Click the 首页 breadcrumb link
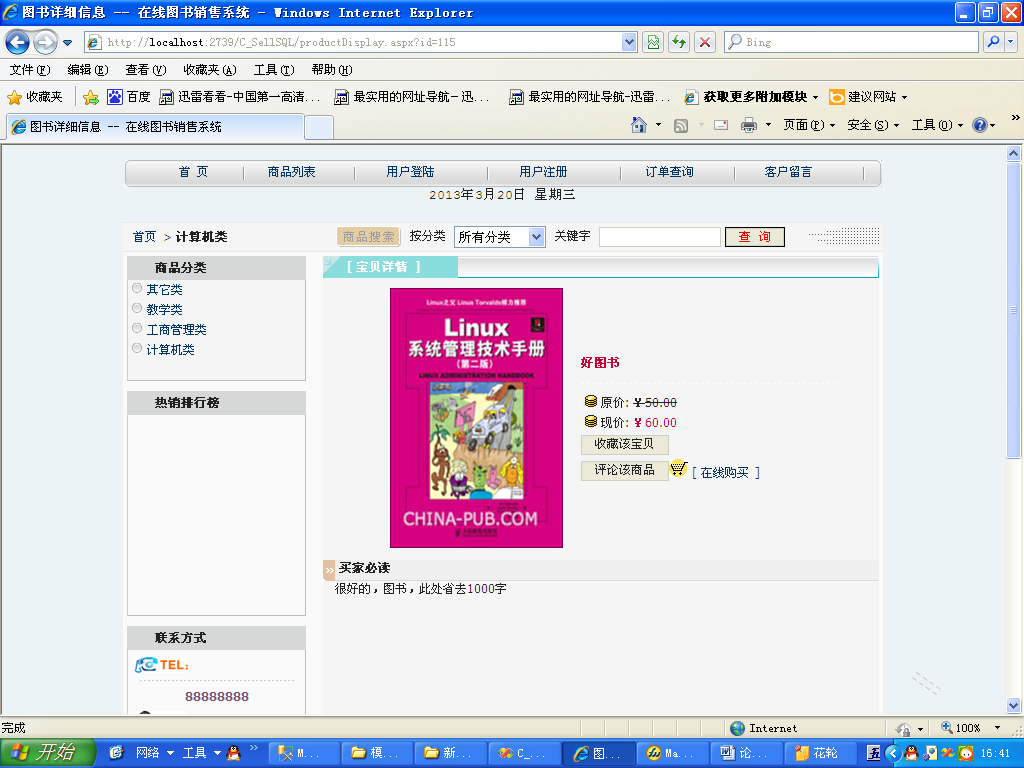This screenshot has width=1024, height=768. (x=144, y=237)
